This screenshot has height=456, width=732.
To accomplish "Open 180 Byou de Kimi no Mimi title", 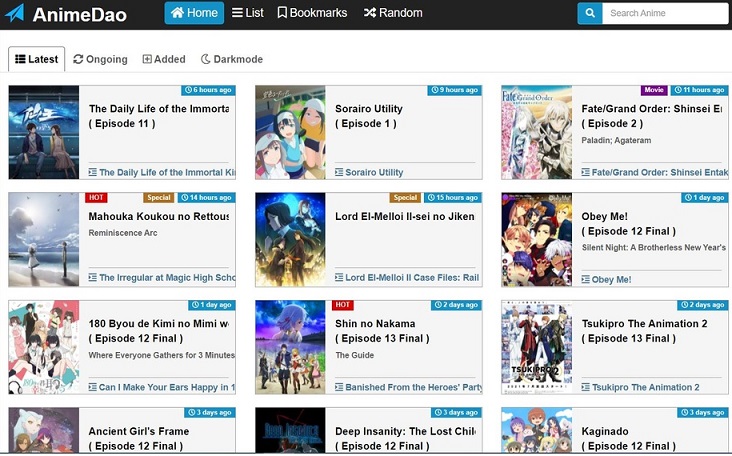I will click(159, 331).
